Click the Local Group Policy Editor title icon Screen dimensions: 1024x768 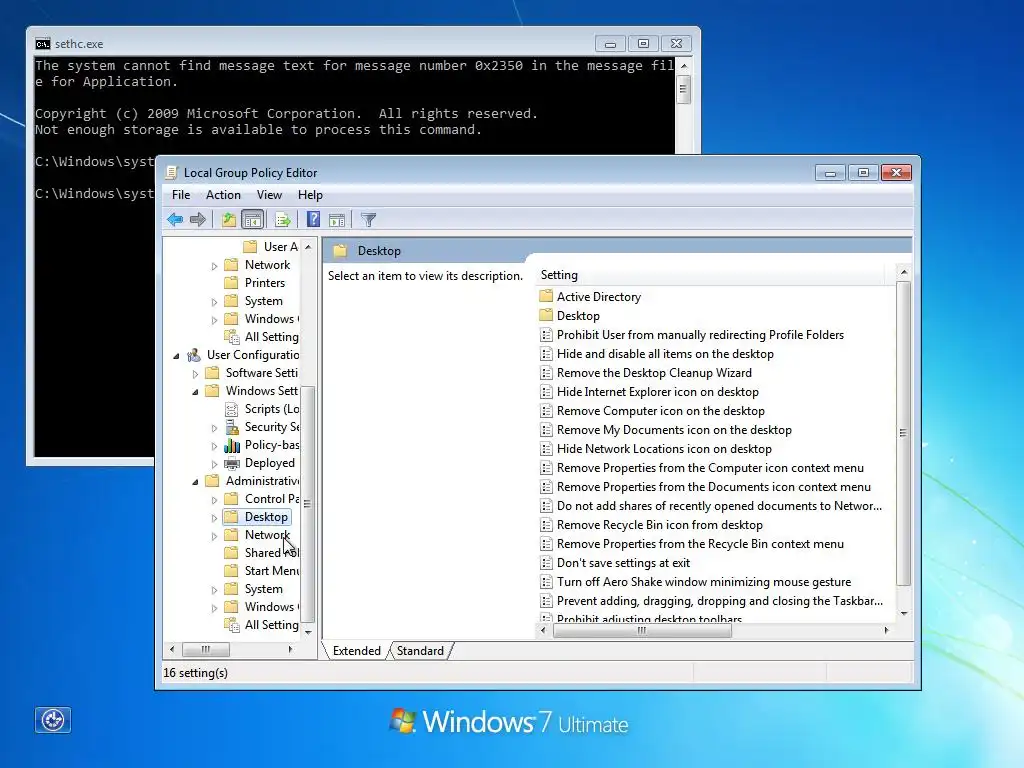tap(171, 172)
